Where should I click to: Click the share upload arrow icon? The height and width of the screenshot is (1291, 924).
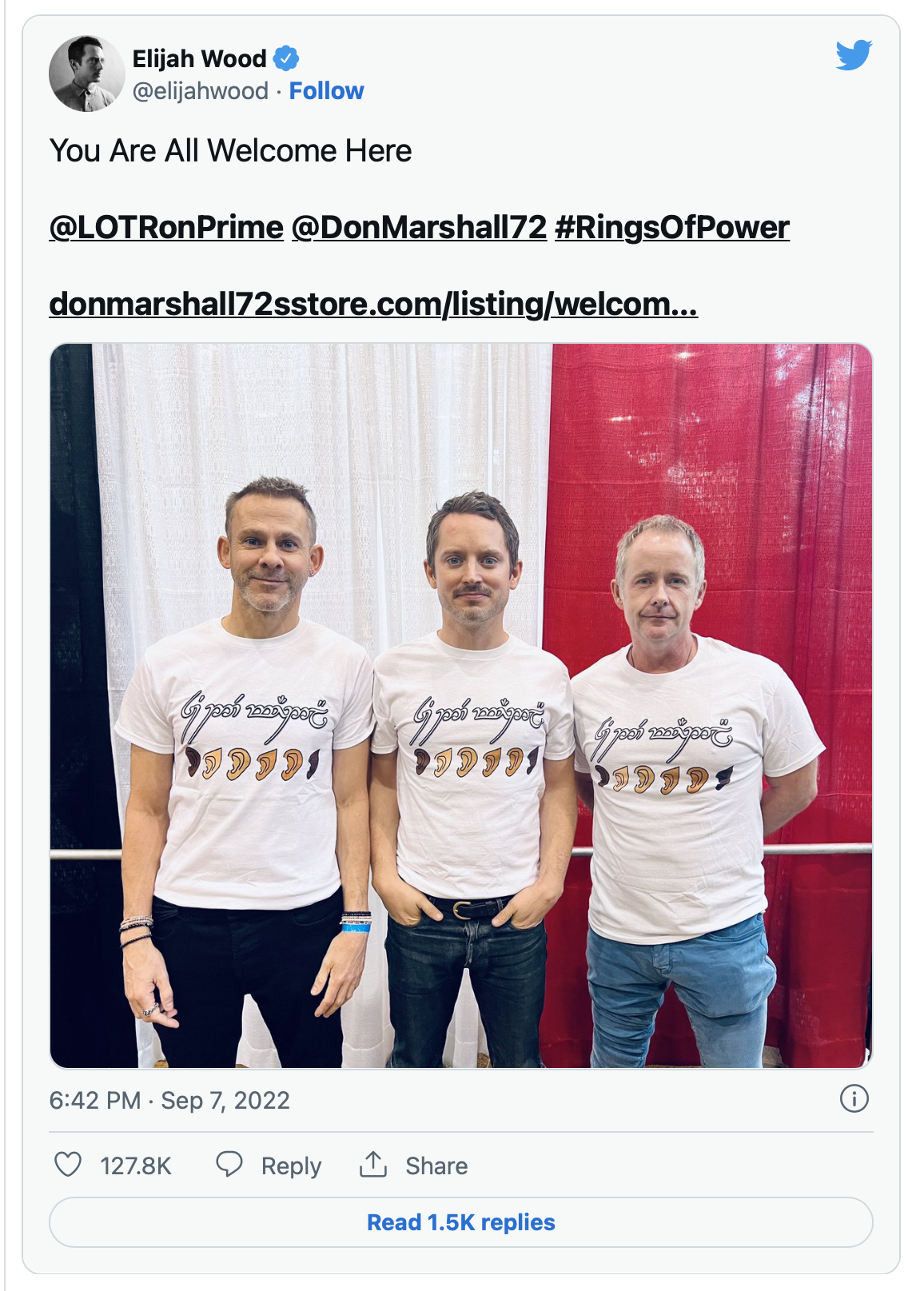click(373, 1165)
